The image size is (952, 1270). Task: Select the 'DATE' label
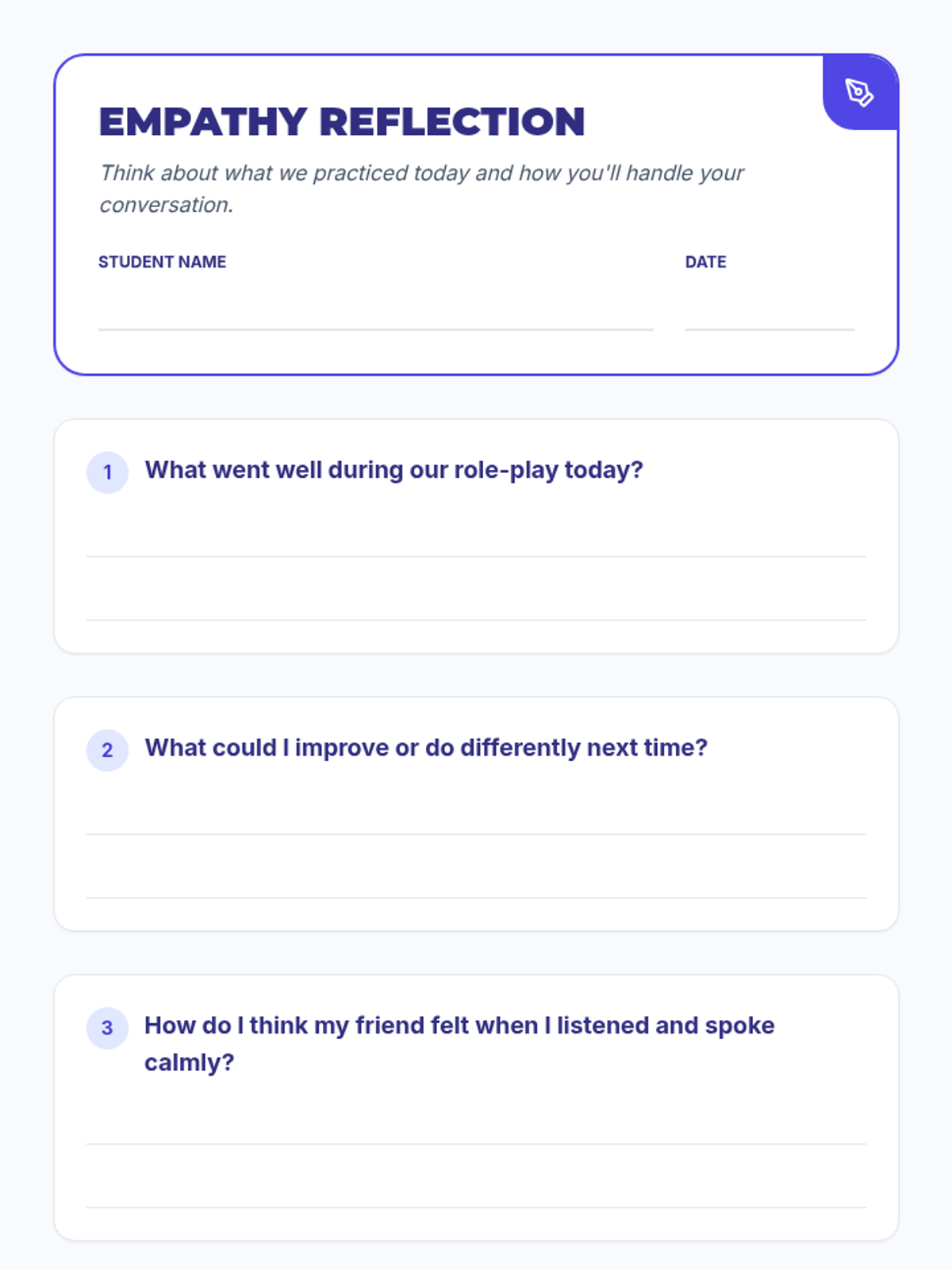click(705, 262)
